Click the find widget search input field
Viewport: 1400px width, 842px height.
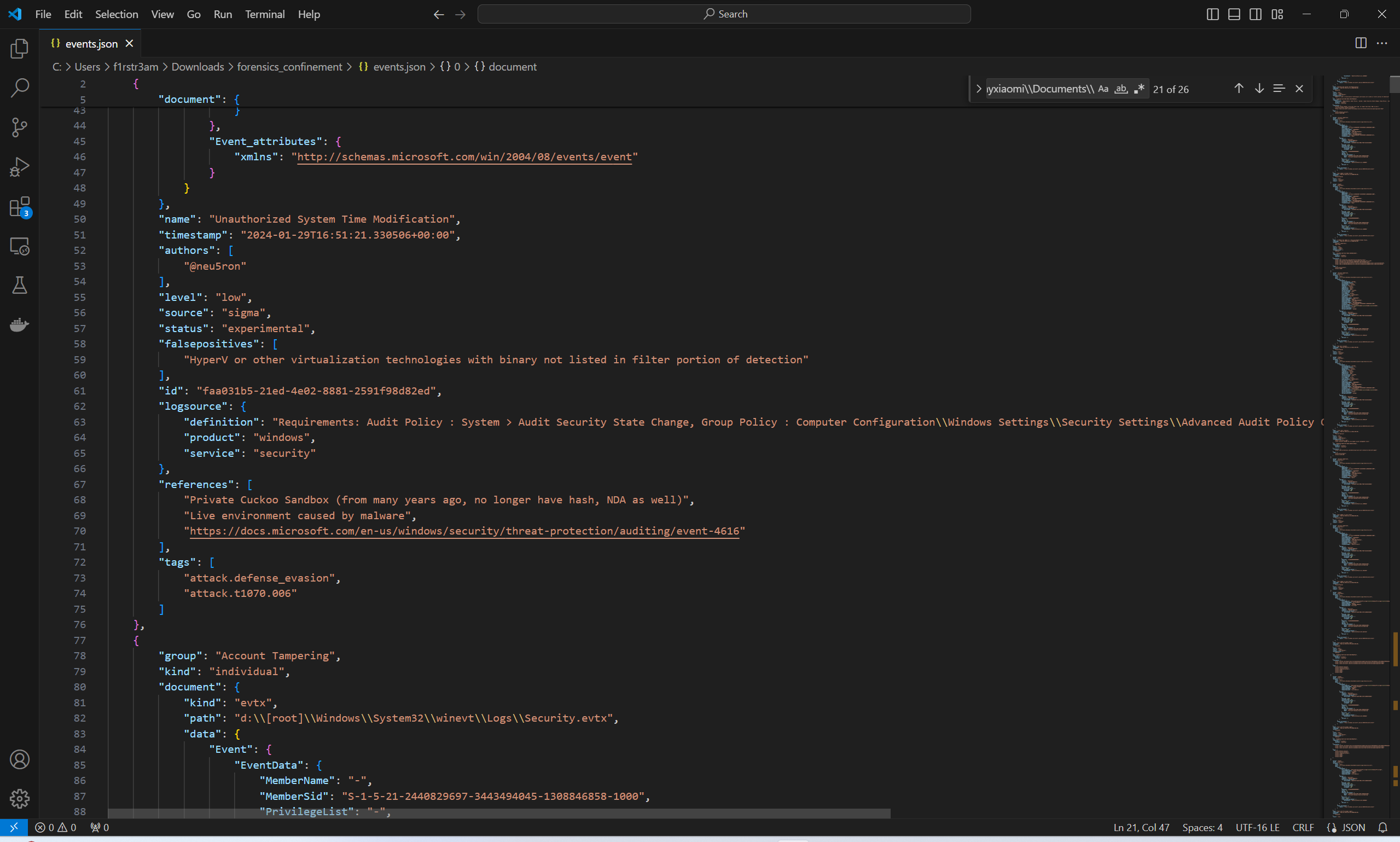(x=1041, y=89)
